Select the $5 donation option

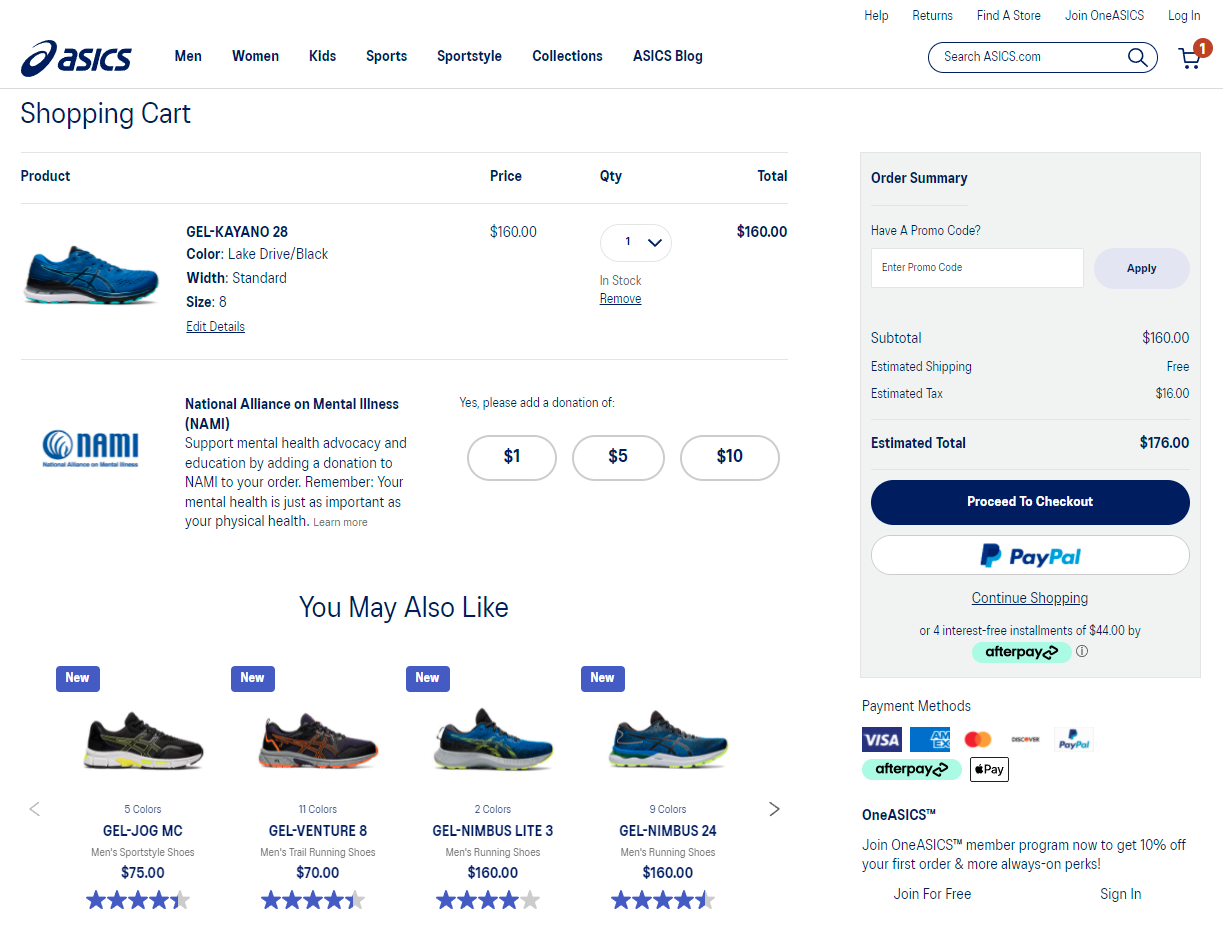618,457
